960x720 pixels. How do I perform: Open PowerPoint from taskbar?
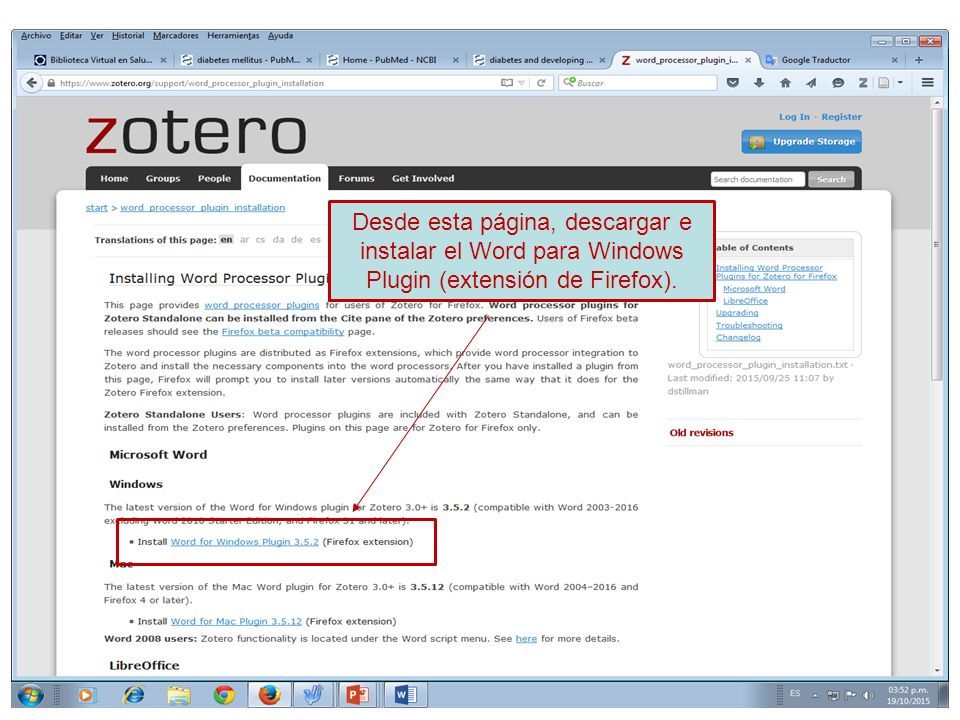(x=357, y=695)
